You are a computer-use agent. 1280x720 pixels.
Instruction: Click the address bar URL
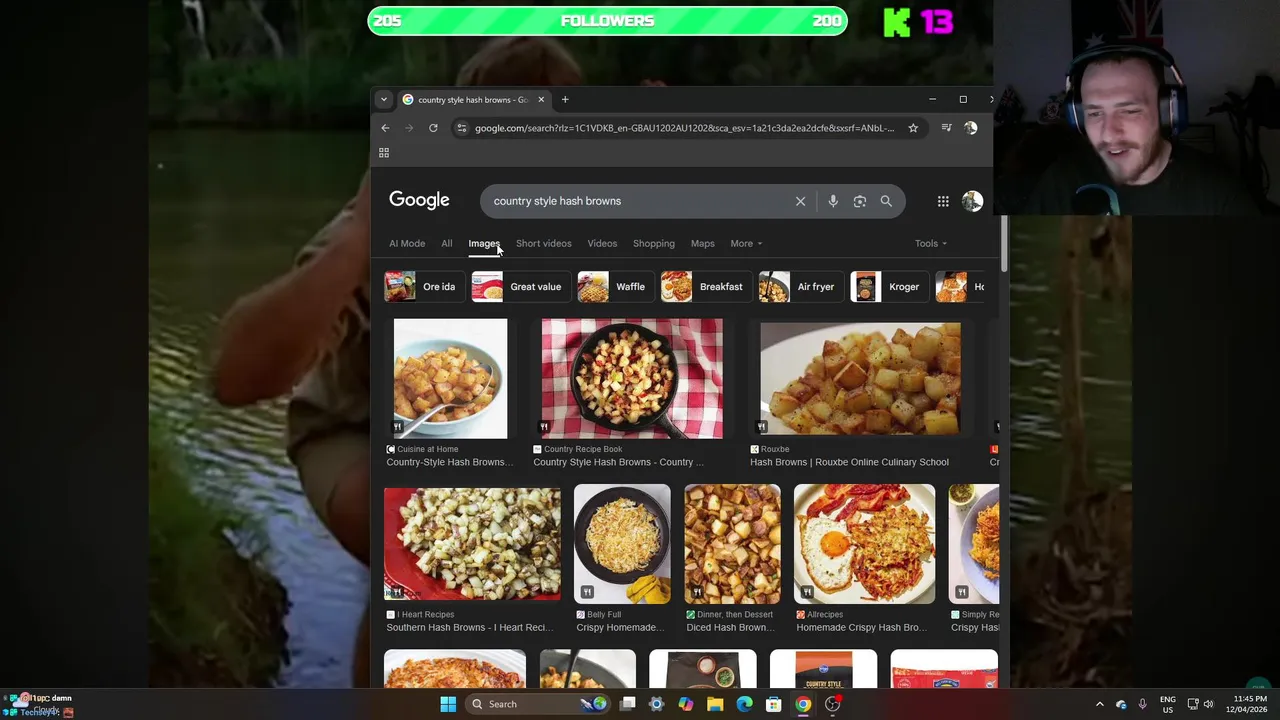pos(684,128)
